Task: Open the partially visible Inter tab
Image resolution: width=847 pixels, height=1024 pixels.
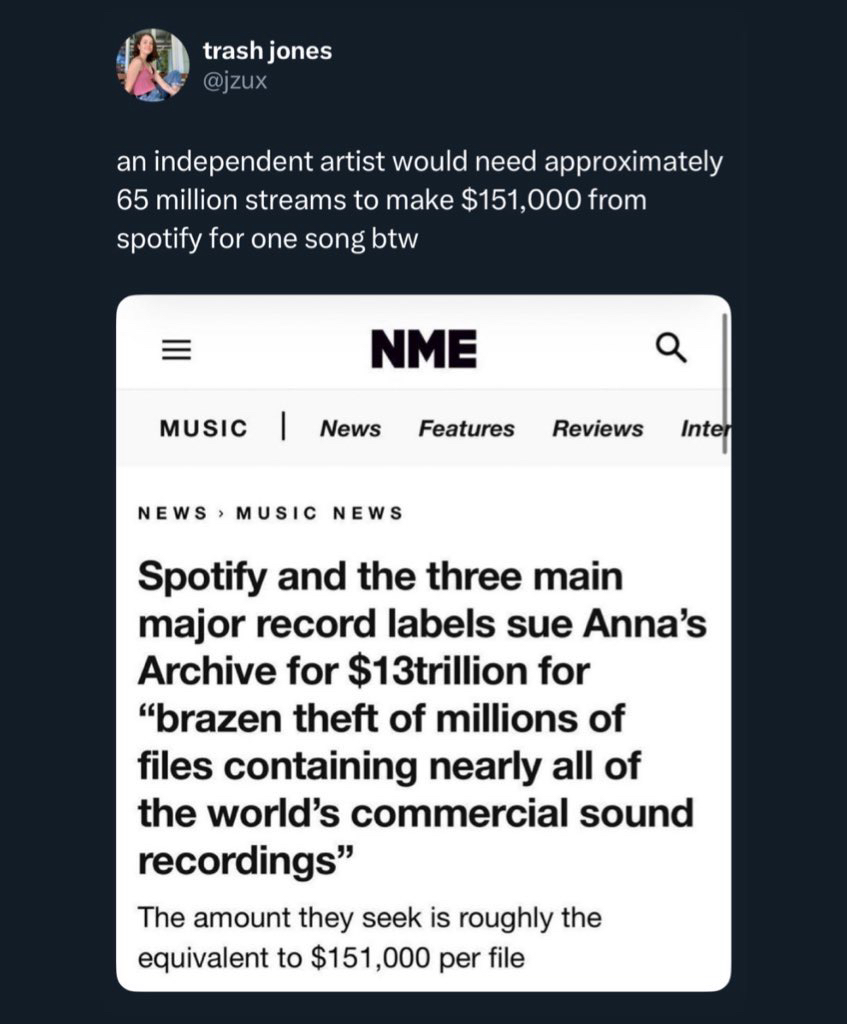Action: (x=705, y=429)
